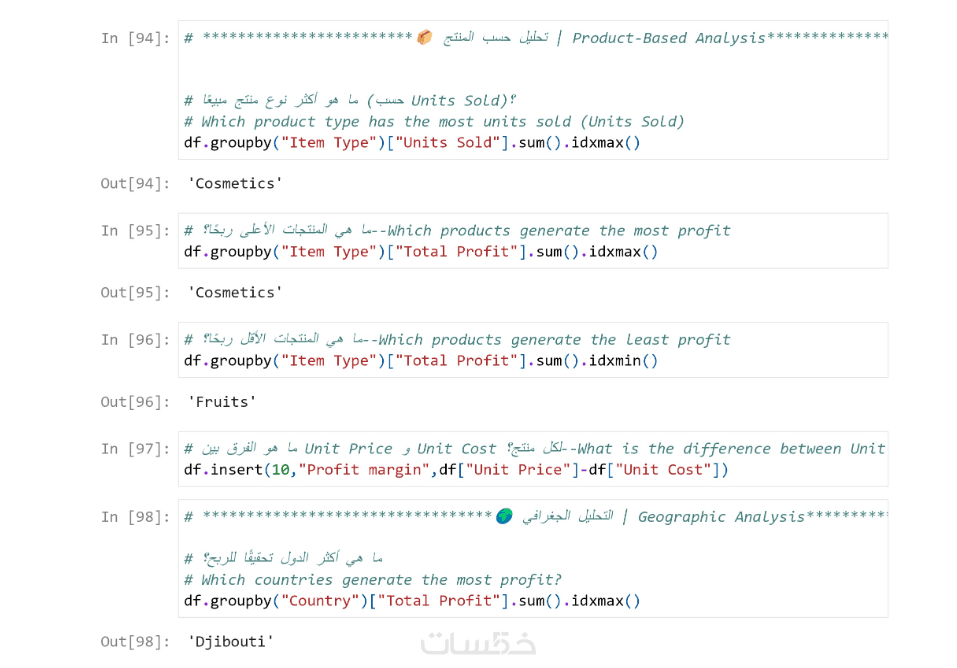Image resolution: width=957 pixels, height=668 pixels.
Task: Click the Out[95] output label
Action: click(x=135, y=292)
